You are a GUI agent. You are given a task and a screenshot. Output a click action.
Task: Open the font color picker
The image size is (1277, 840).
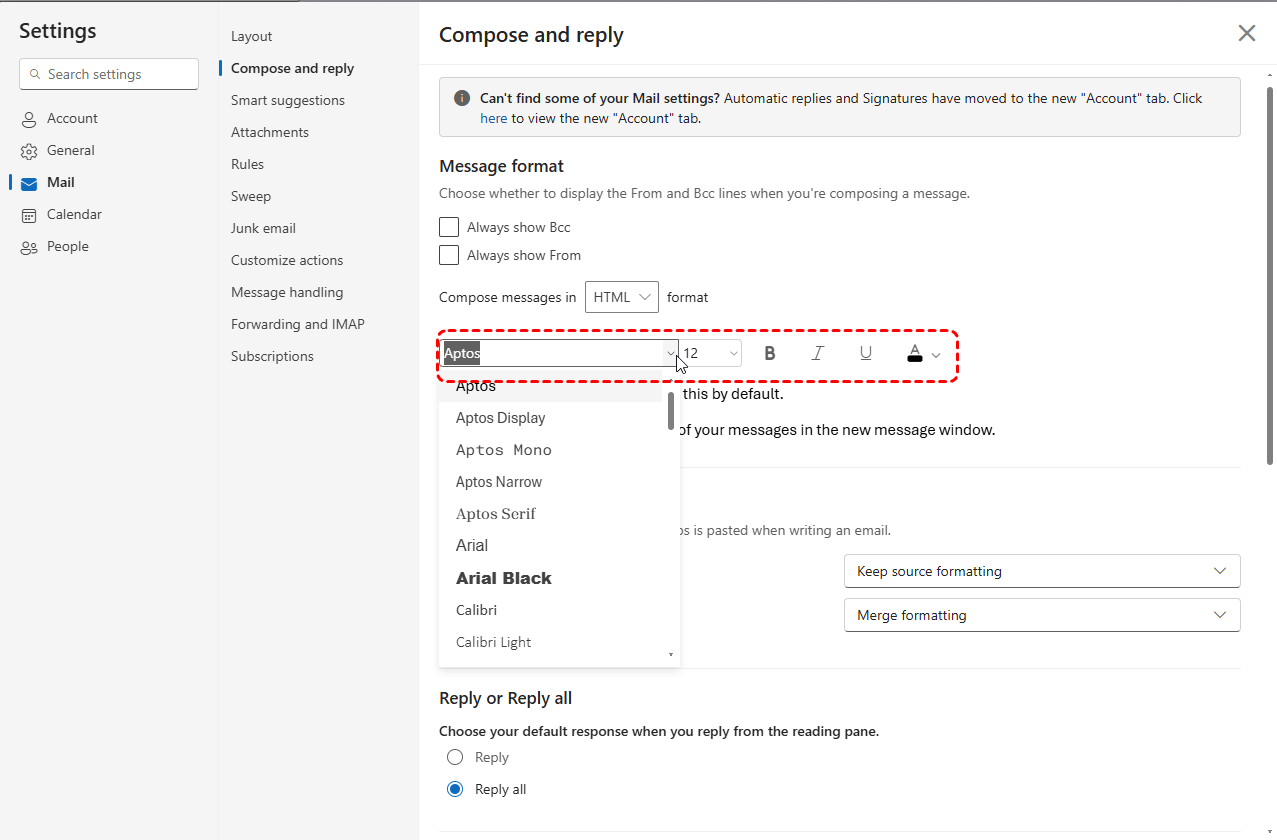coord(923,354)
